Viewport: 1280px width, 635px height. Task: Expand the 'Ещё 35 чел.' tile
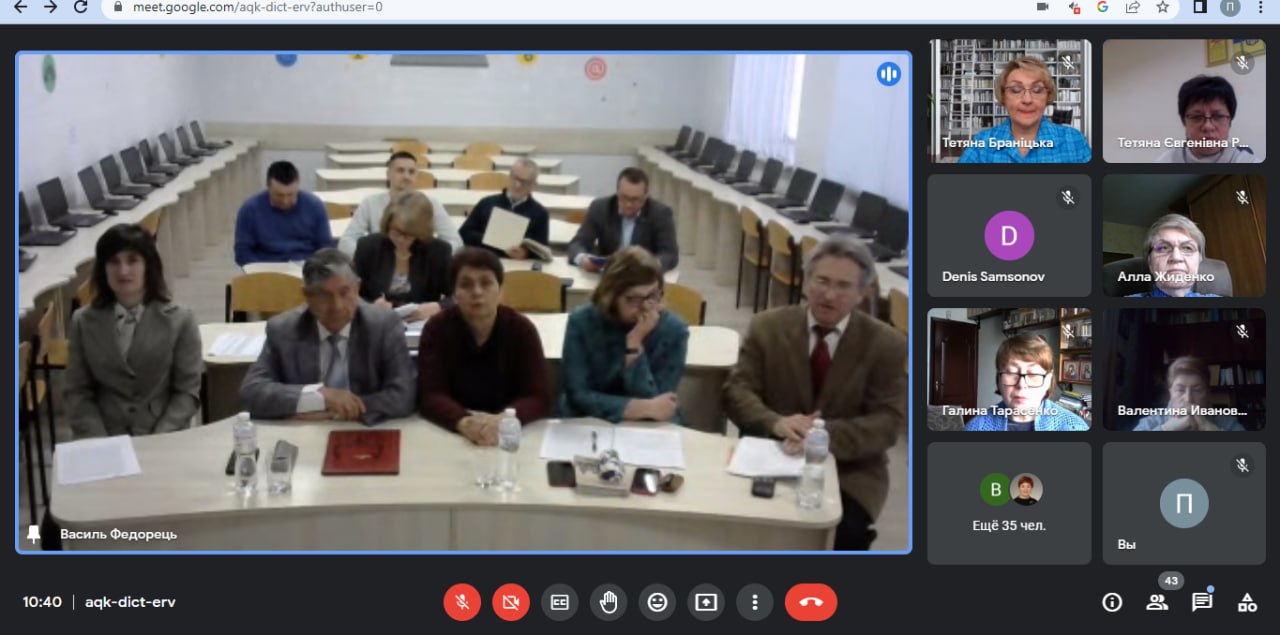pos(1009,504)
